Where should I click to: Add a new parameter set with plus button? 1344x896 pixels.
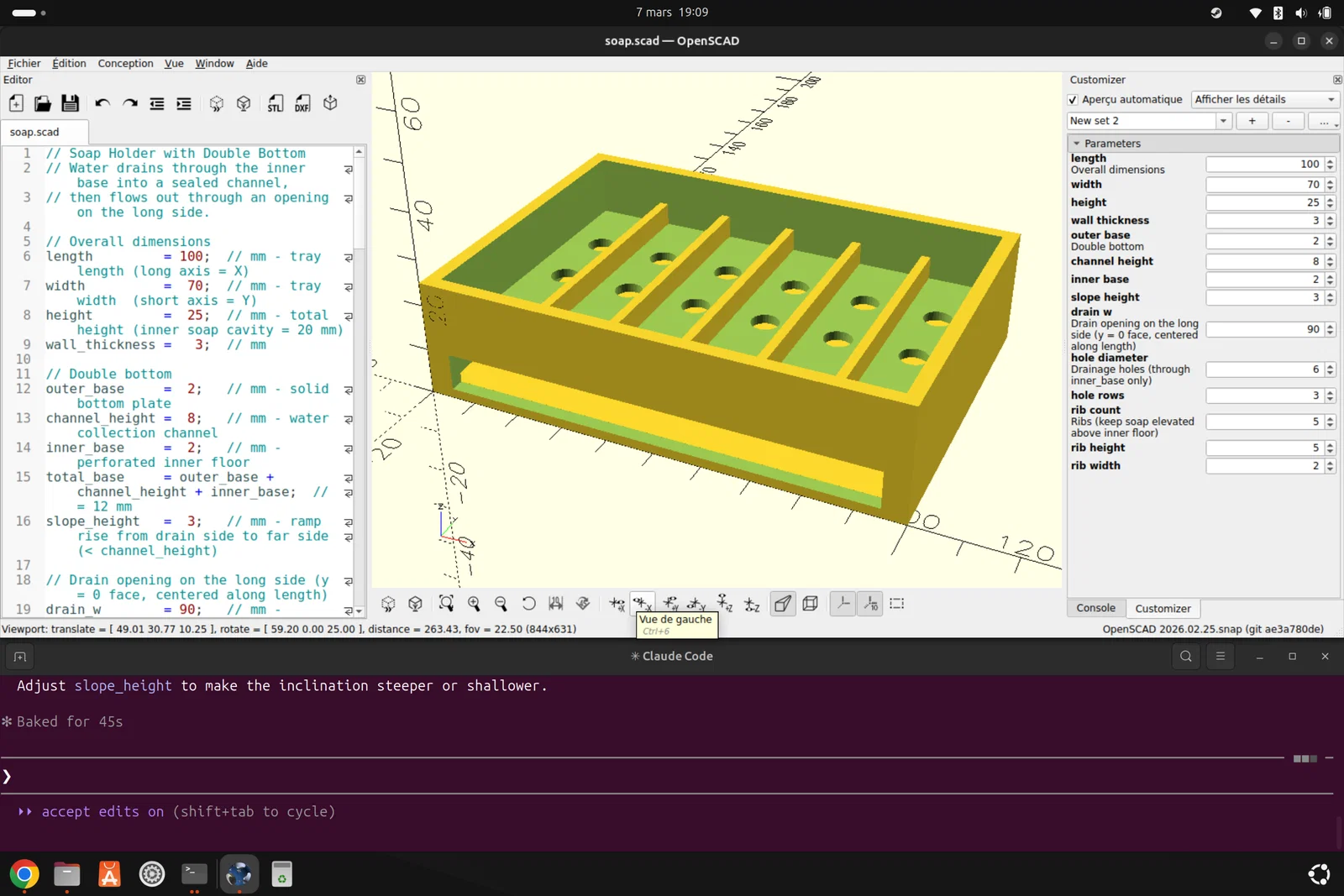tap(1252, 121)
